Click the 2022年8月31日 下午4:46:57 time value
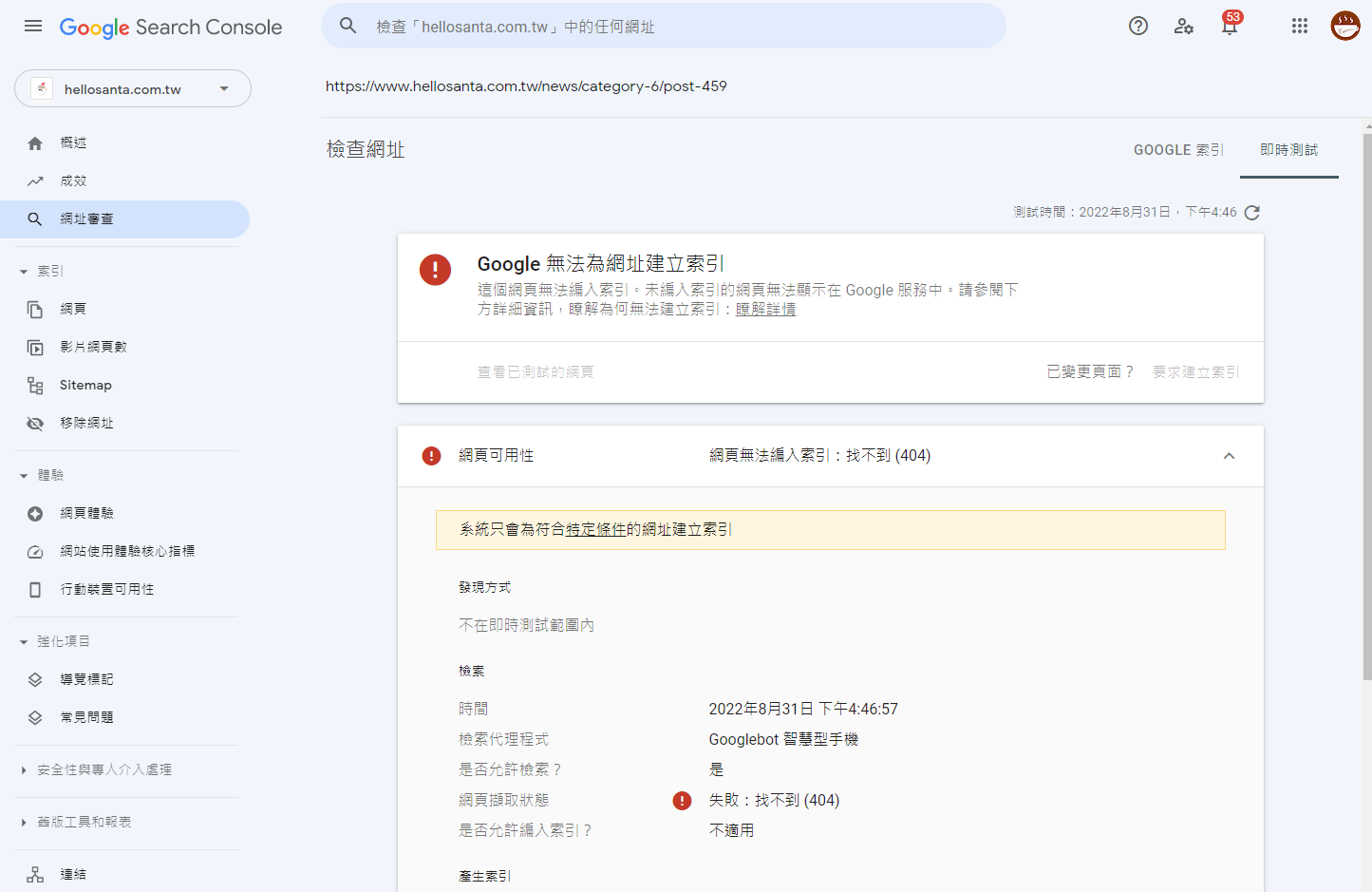The width and height of the screenshot is (1372, 892). 803,710
